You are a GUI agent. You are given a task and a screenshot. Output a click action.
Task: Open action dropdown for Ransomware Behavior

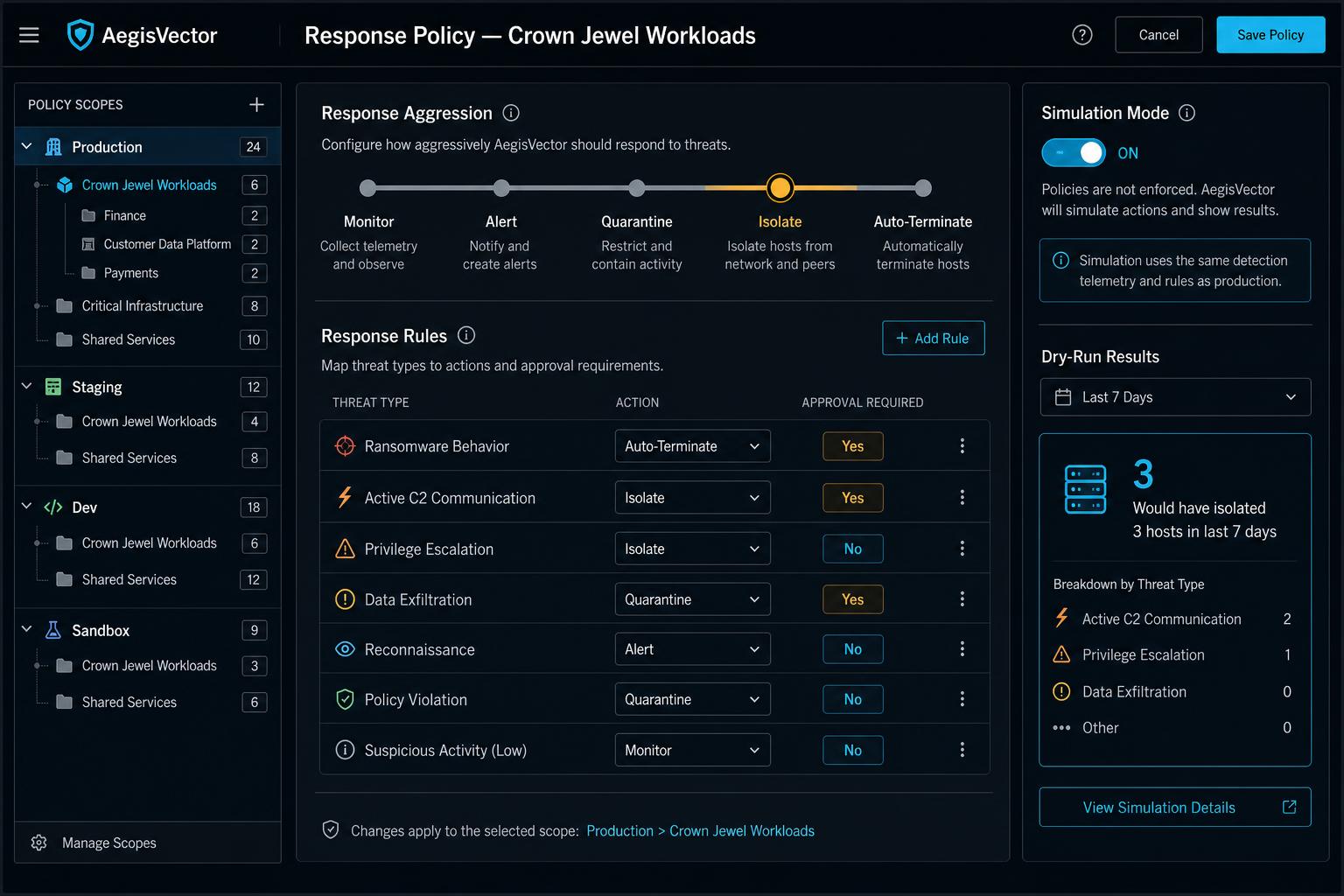692,446
